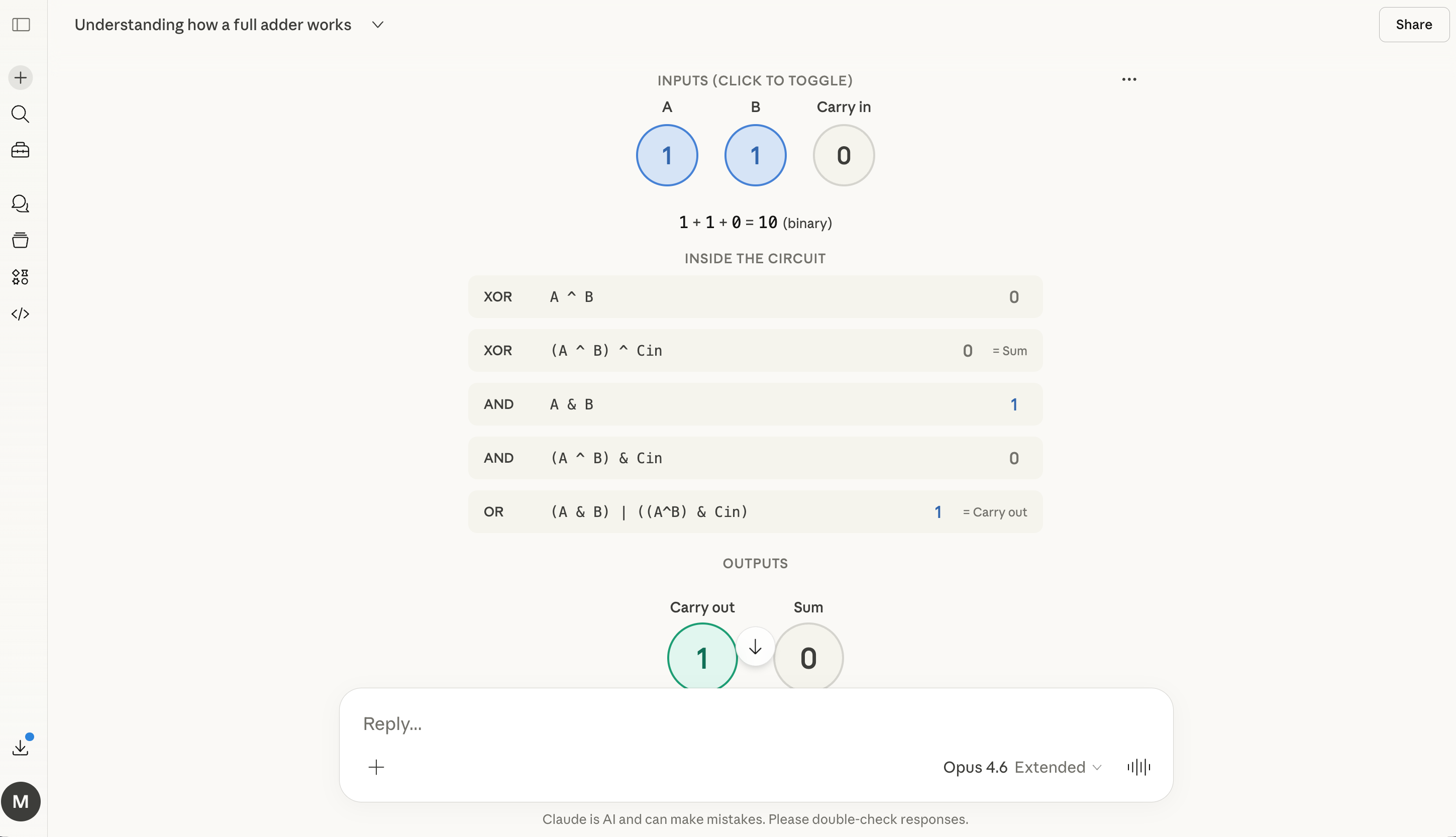The width and height of the screenshot is (1456, 837).
Task: Click the 'INPUTS (CLICK TO TOGGLE)' heading
Action: tap(755, 80)
